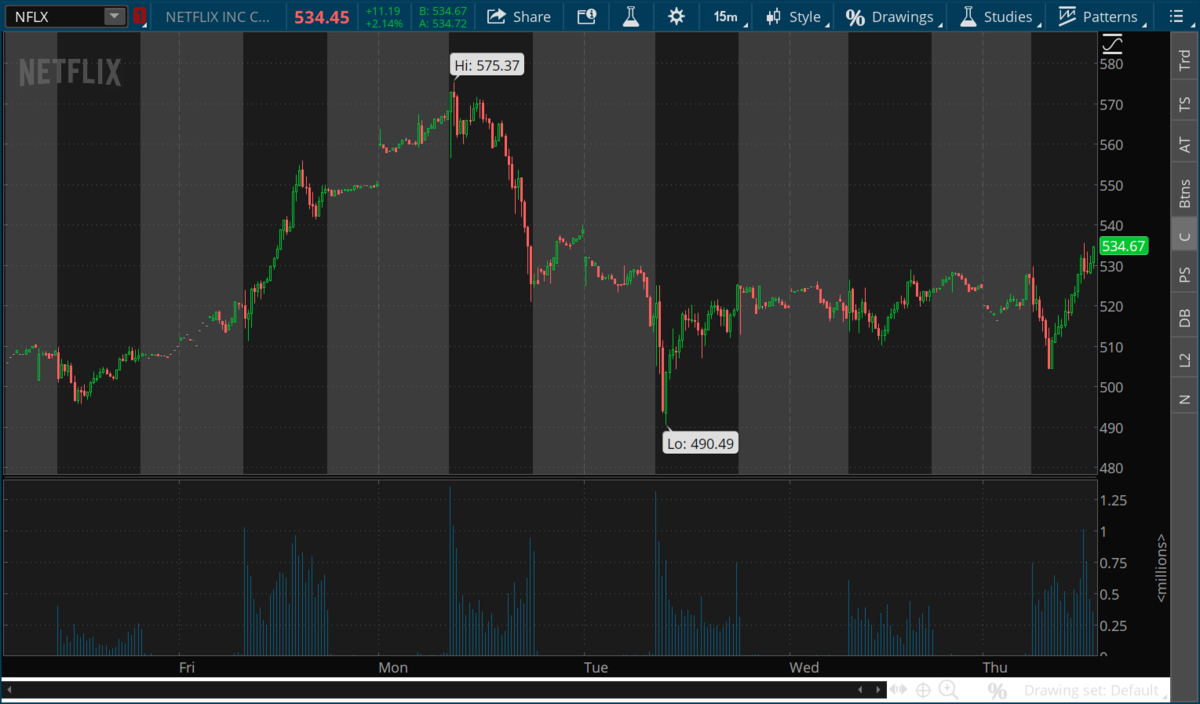Click the last price 534.45
The height and width of the screenshot is (704, 1200).
click(x=322, y=17)
